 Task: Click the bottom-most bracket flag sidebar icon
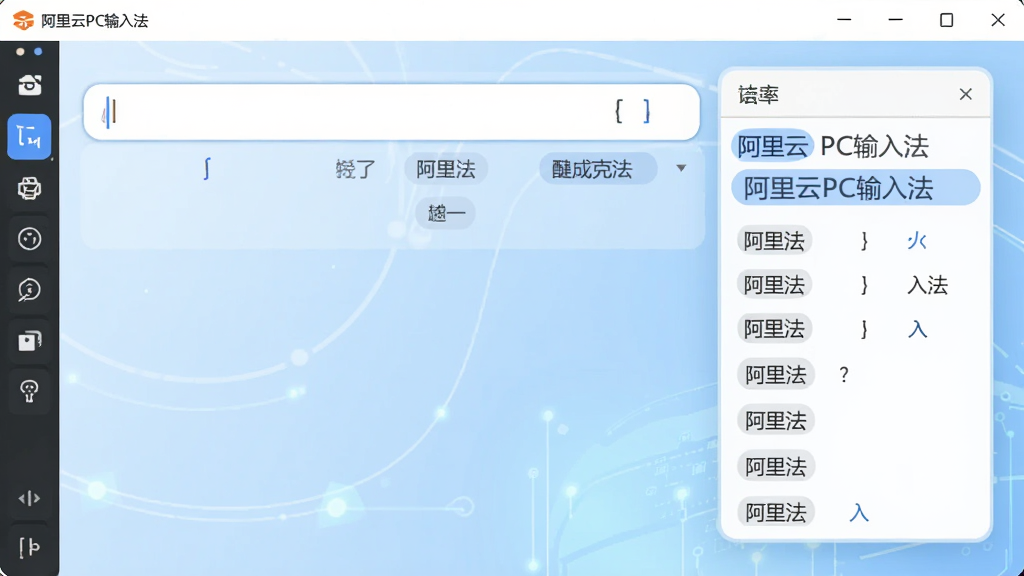click(x=29, y=547)
